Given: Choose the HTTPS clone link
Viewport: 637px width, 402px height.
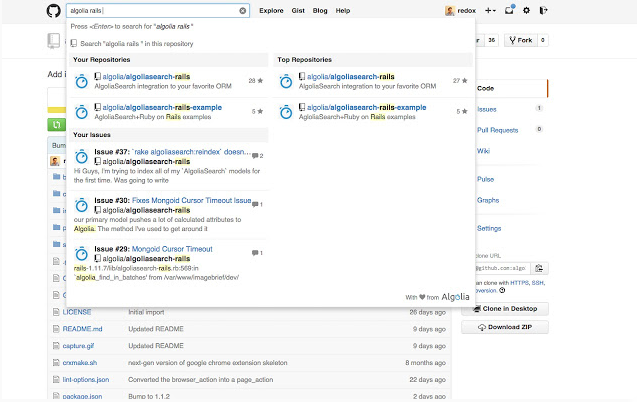Looking at the screenshot, I should click(x=519, y=283).
